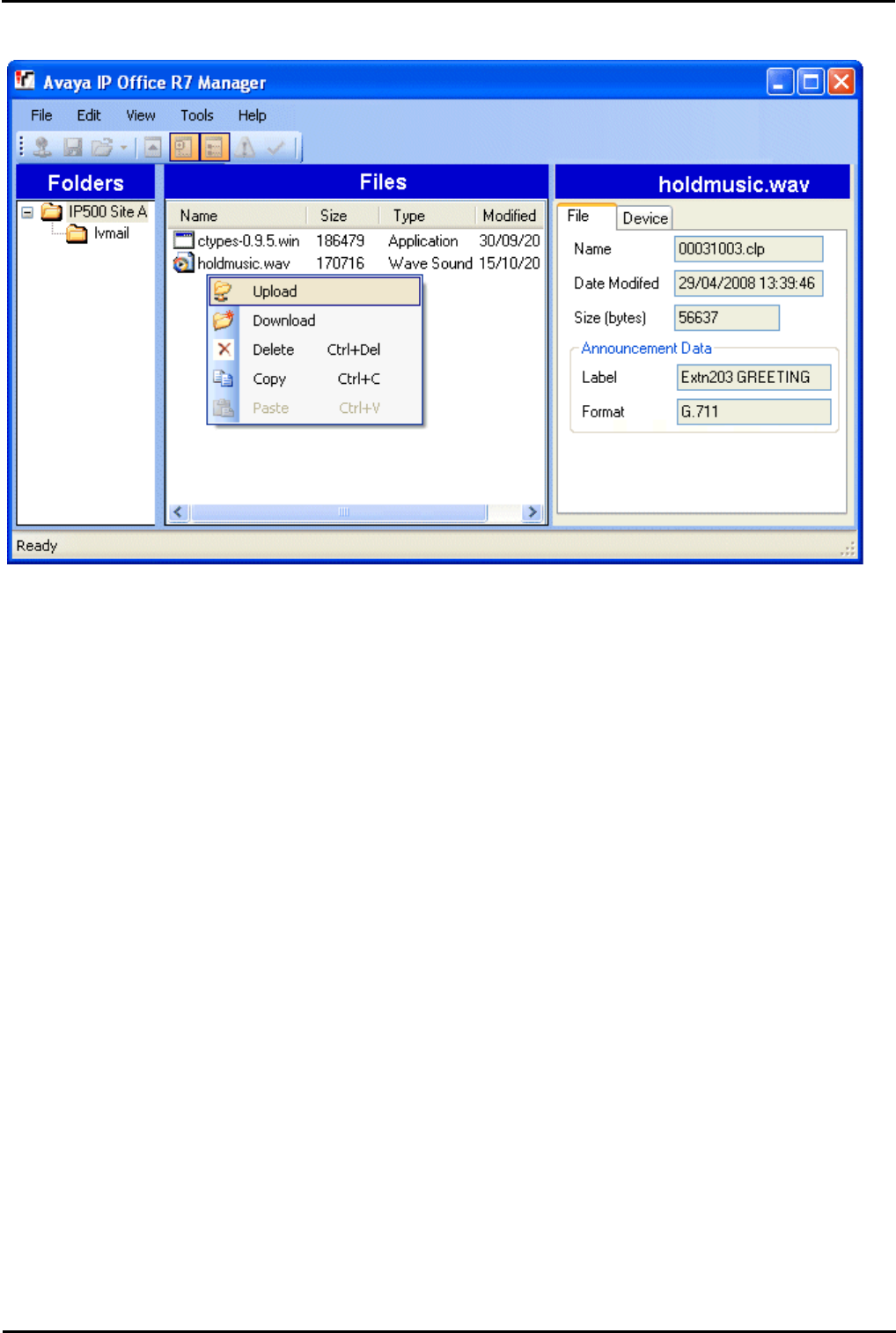Toggle the folder tree pane toolbar button
The height and width of the screenshot is (1333, 896).
tap(183, 147)
